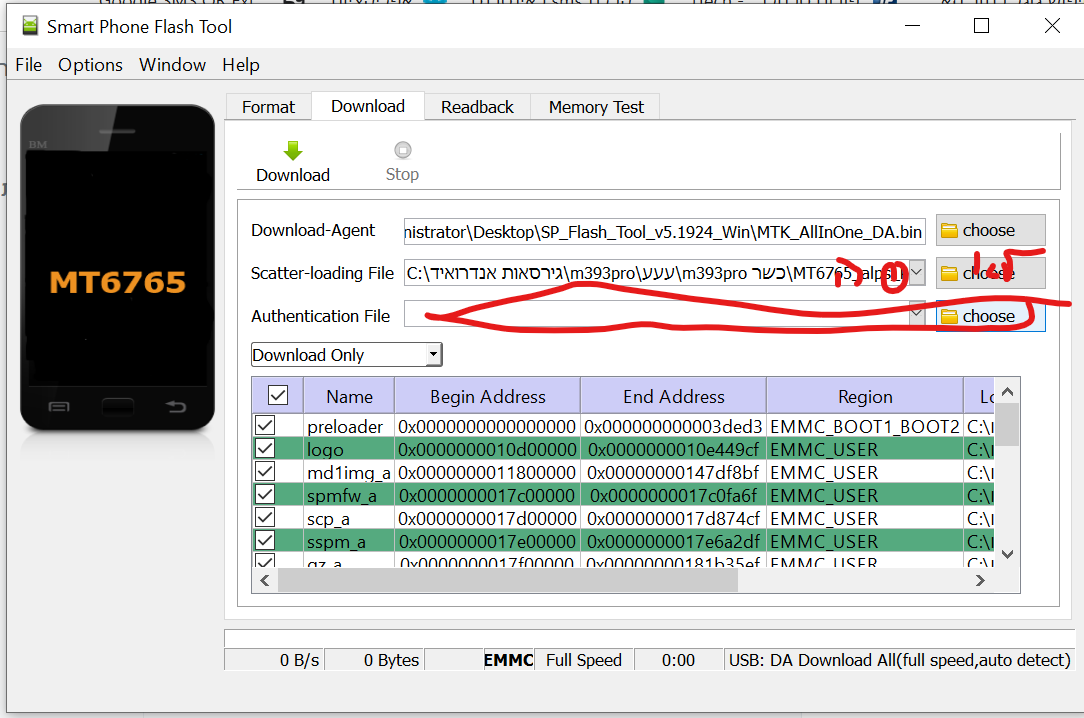Toggle the logo partition checkbox
The image size is (1084, 718).
(x=265, y=449)
